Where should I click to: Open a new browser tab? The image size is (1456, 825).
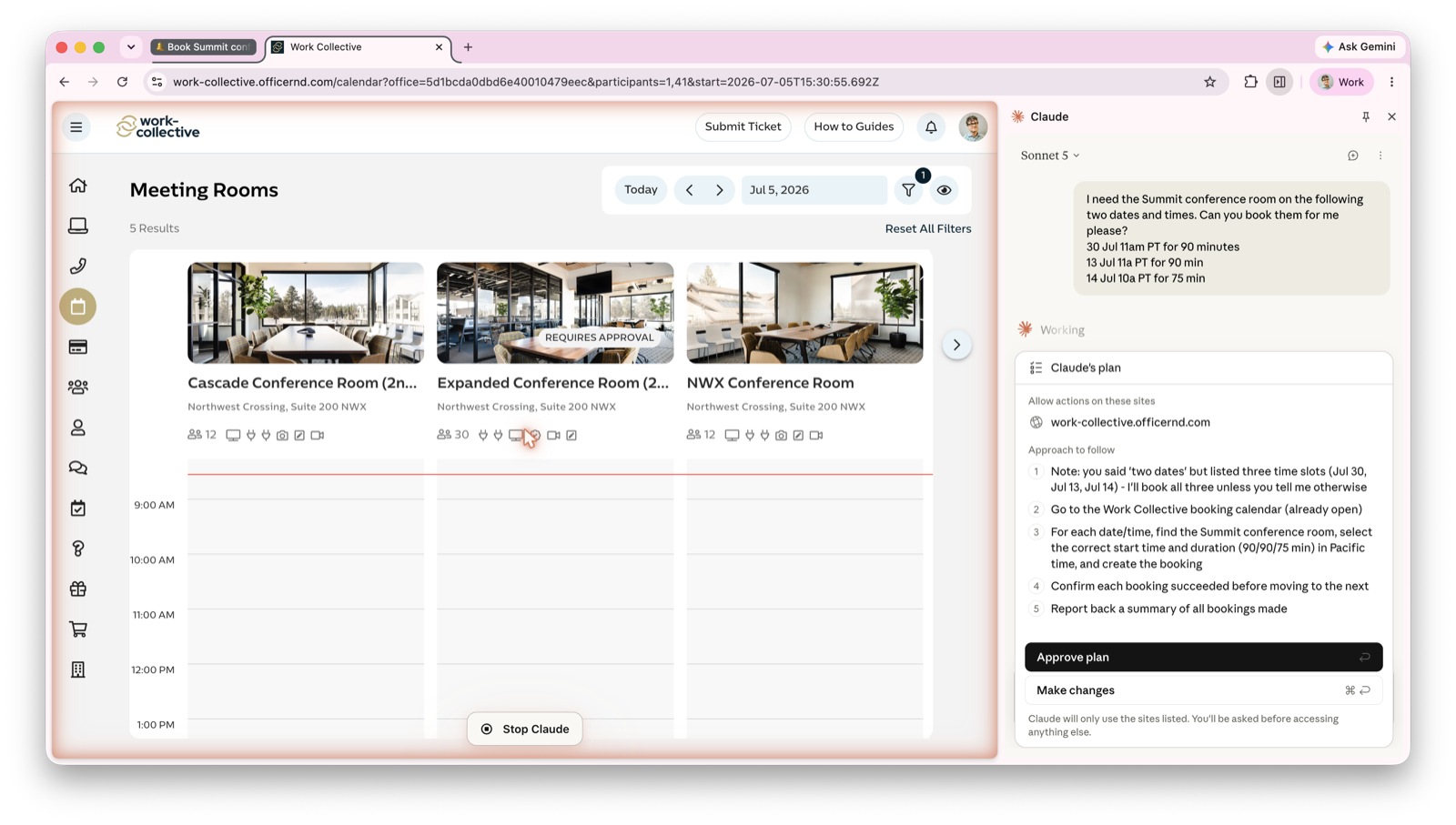tap(469, 46)
